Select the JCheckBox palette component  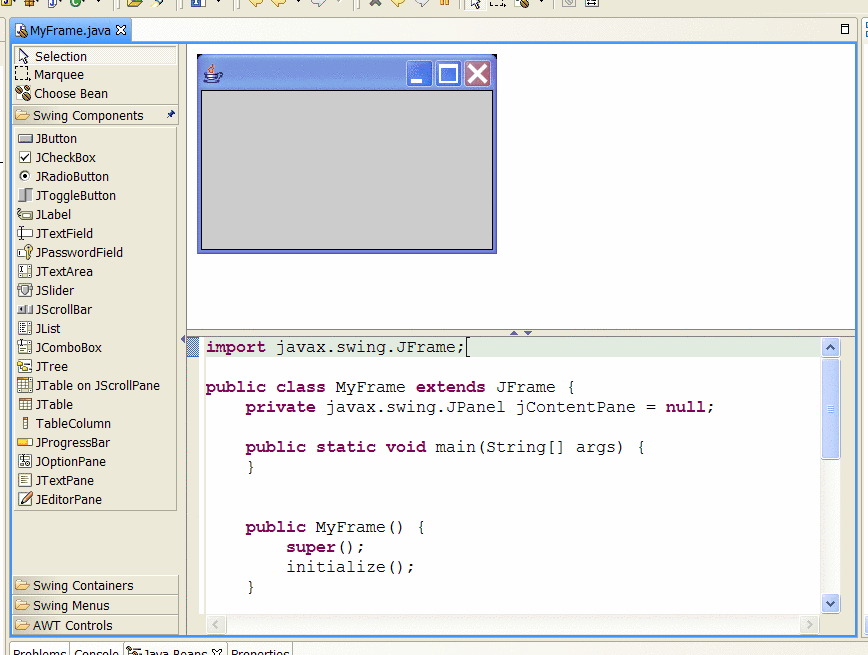(65, 158)
